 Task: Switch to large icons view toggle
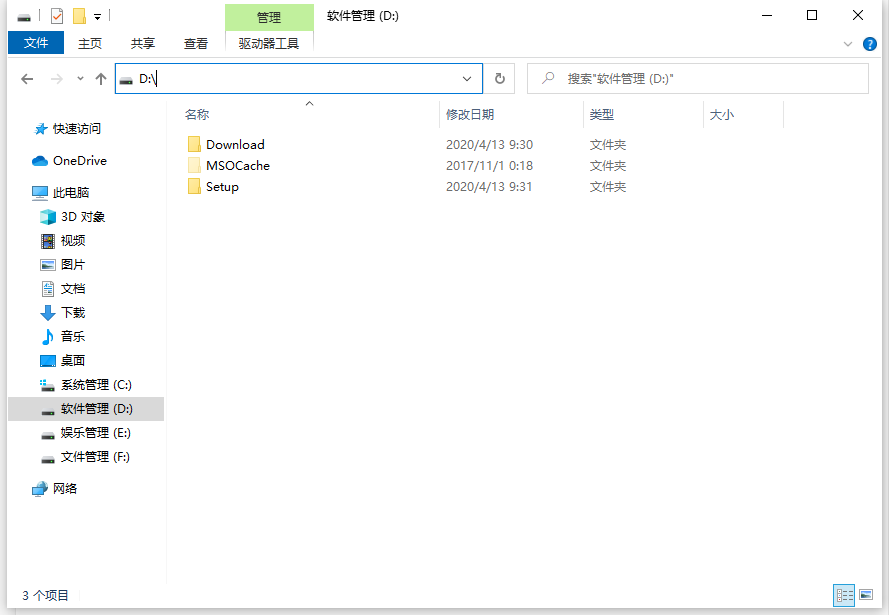point(866,595)
